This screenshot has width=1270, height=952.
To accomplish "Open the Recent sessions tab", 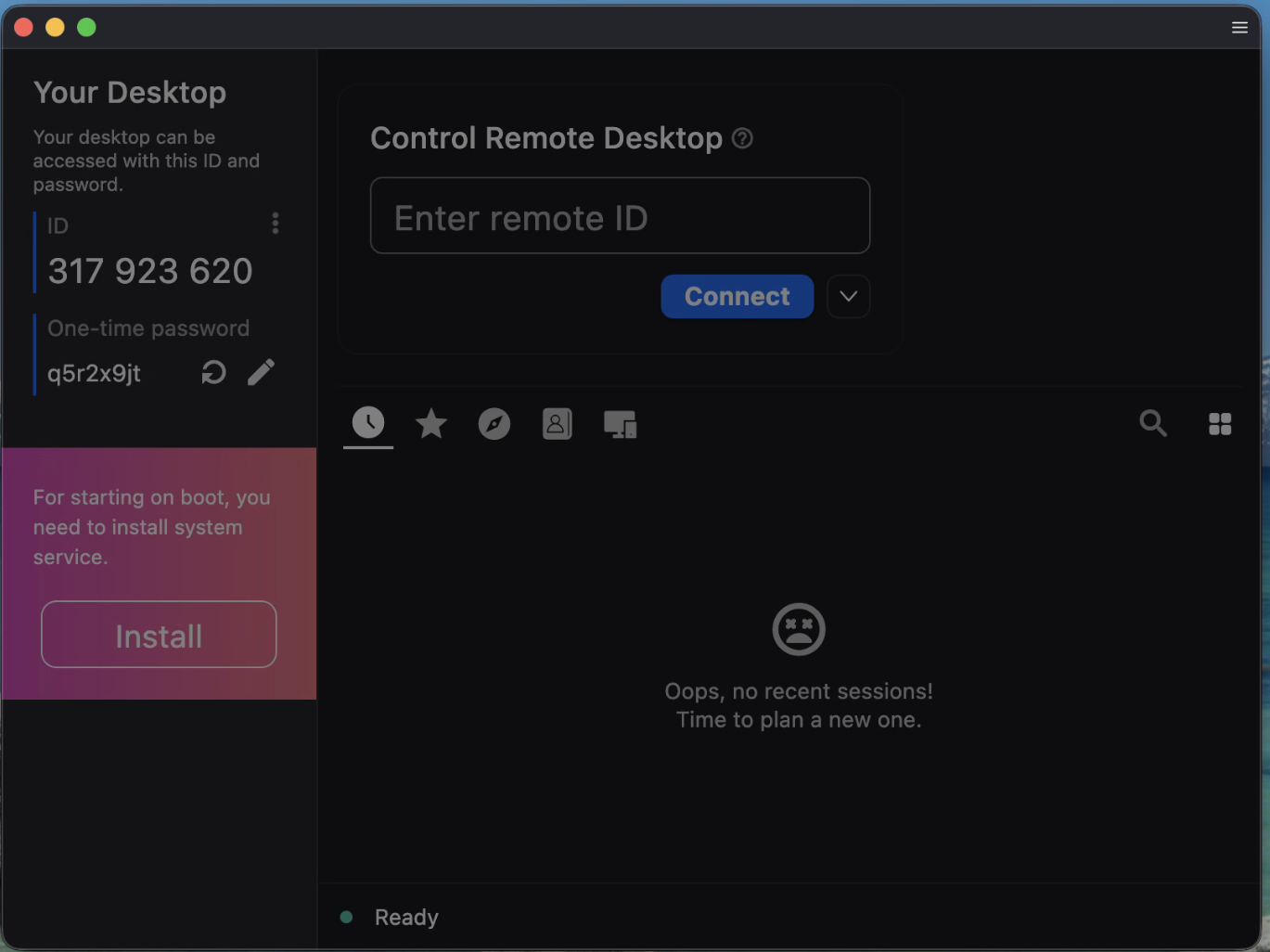I will point(368,423).
